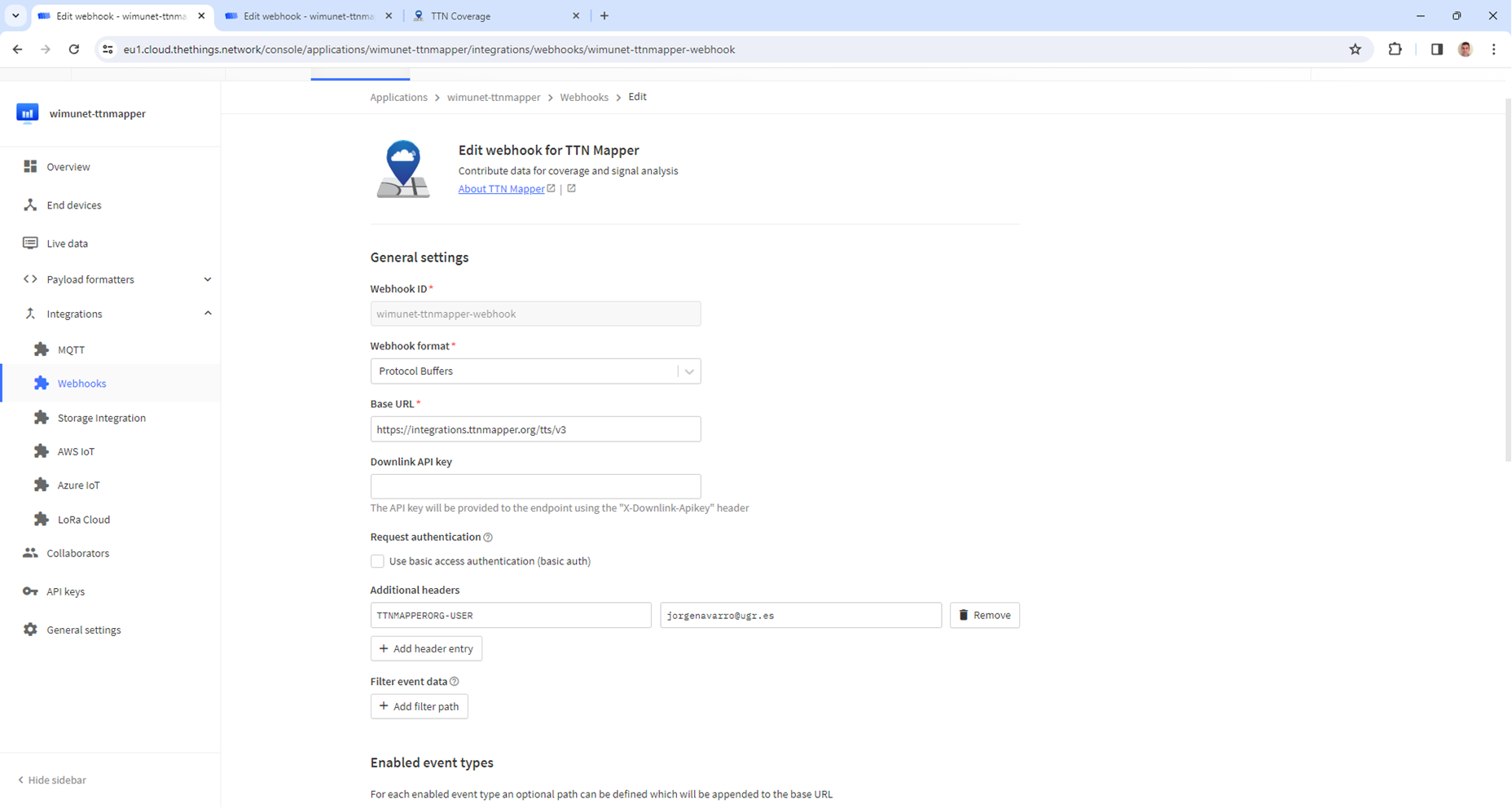The height and width of the screenshot is (808, 1512).
Task: Close the second Edit webhook tab
Action: (389, 15)
